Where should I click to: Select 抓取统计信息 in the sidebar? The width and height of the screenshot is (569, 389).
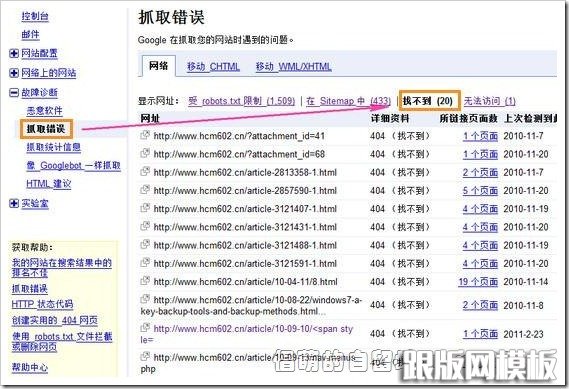pos(54,147)
